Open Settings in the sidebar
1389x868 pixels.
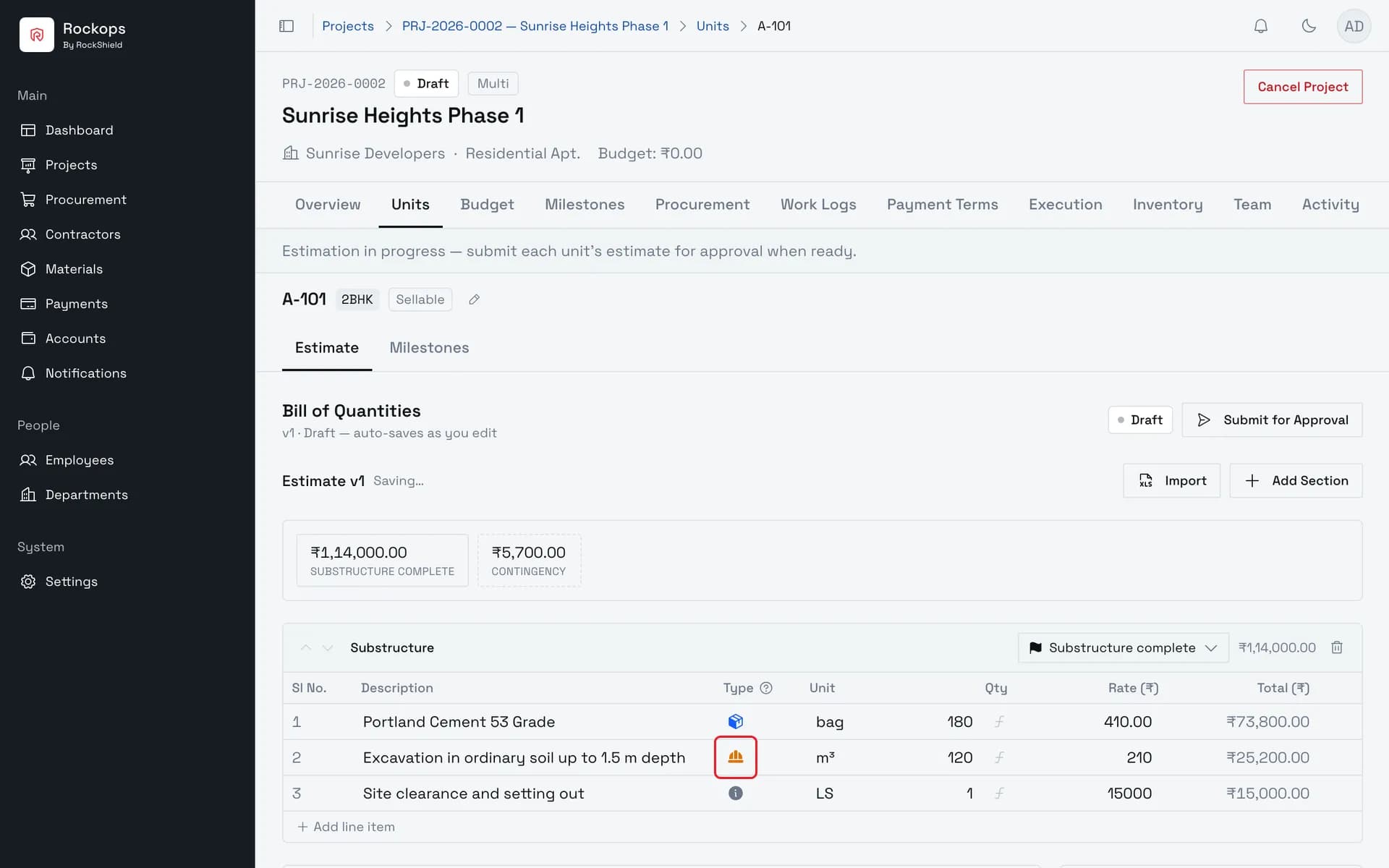coord(71,582)
